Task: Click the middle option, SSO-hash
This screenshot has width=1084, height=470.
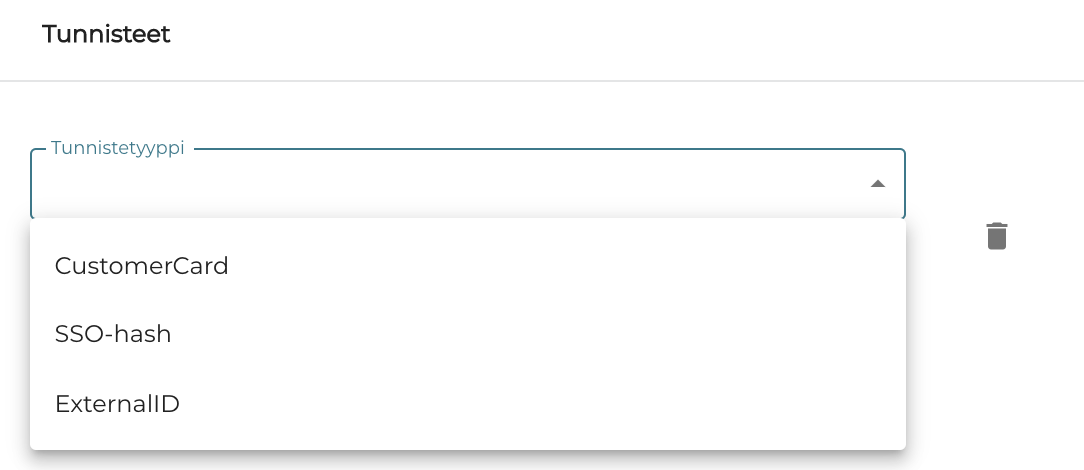Action: pyautogui.click(x=113, y=334)
